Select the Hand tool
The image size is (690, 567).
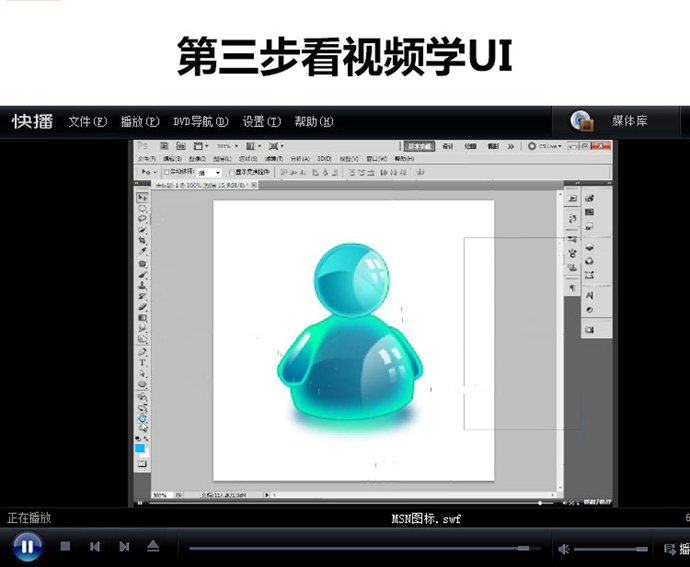(142, 417)
